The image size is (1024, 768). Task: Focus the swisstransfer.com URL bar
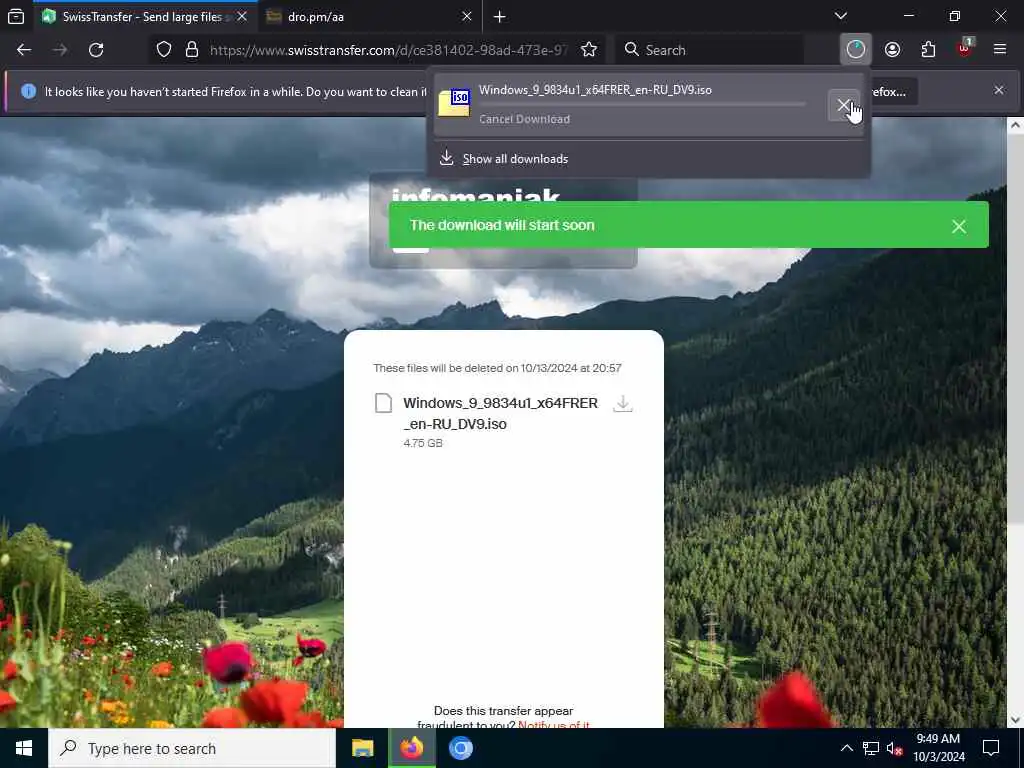[389, 50]
